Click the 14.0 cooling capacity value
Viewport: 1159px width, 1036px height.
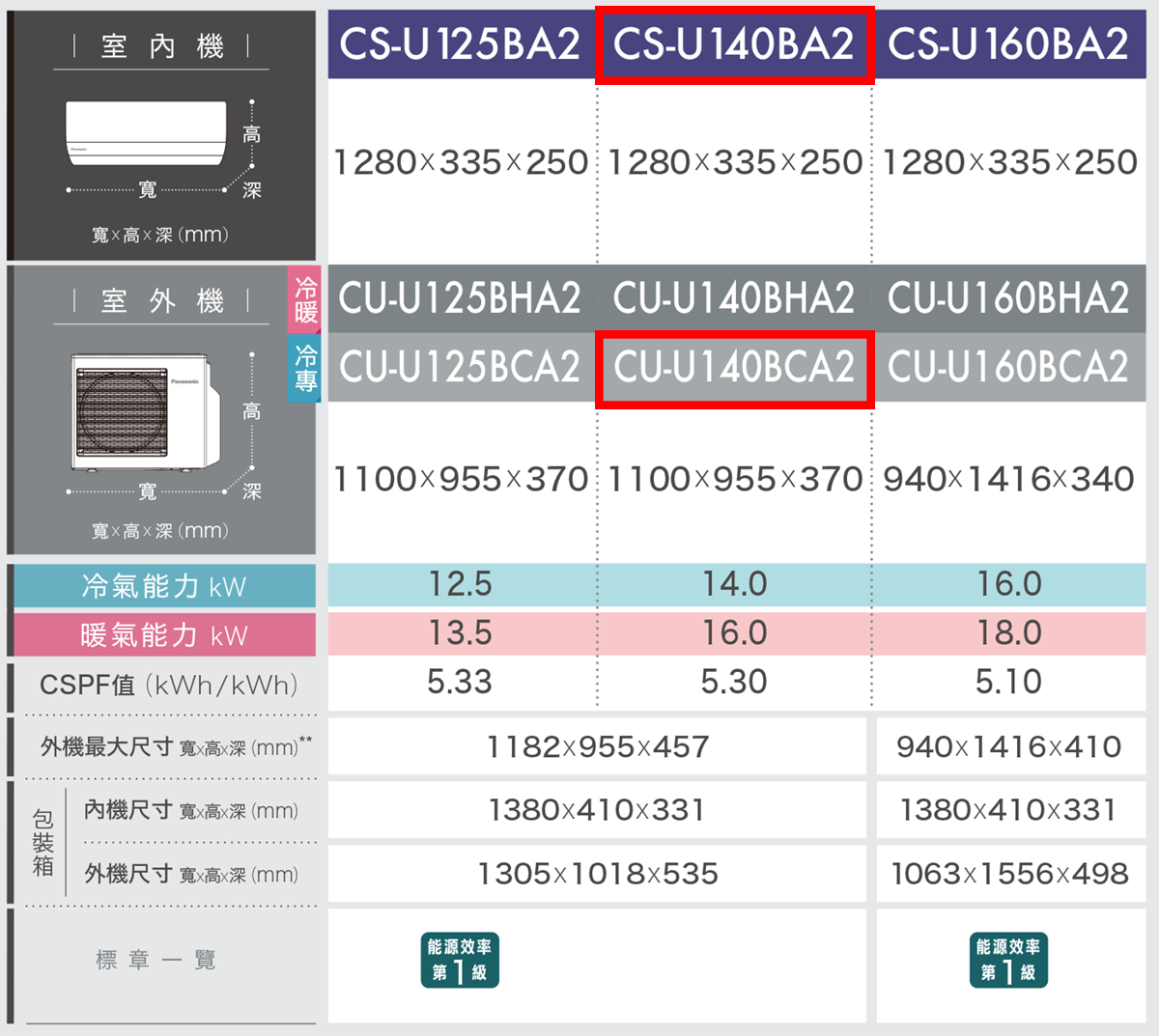(734, 584)
